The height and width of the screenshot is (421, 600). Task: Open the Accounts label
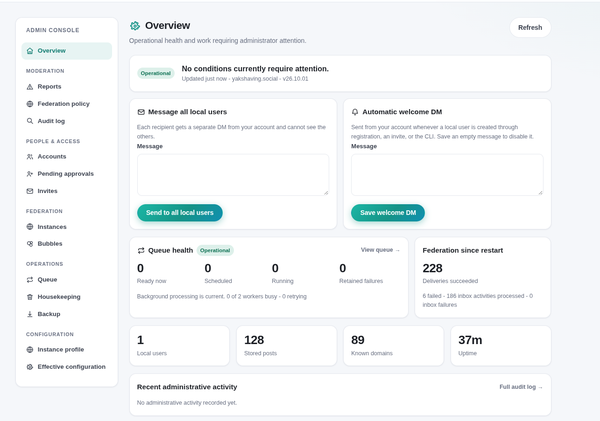pyautogui.click(x=52, y=157)
